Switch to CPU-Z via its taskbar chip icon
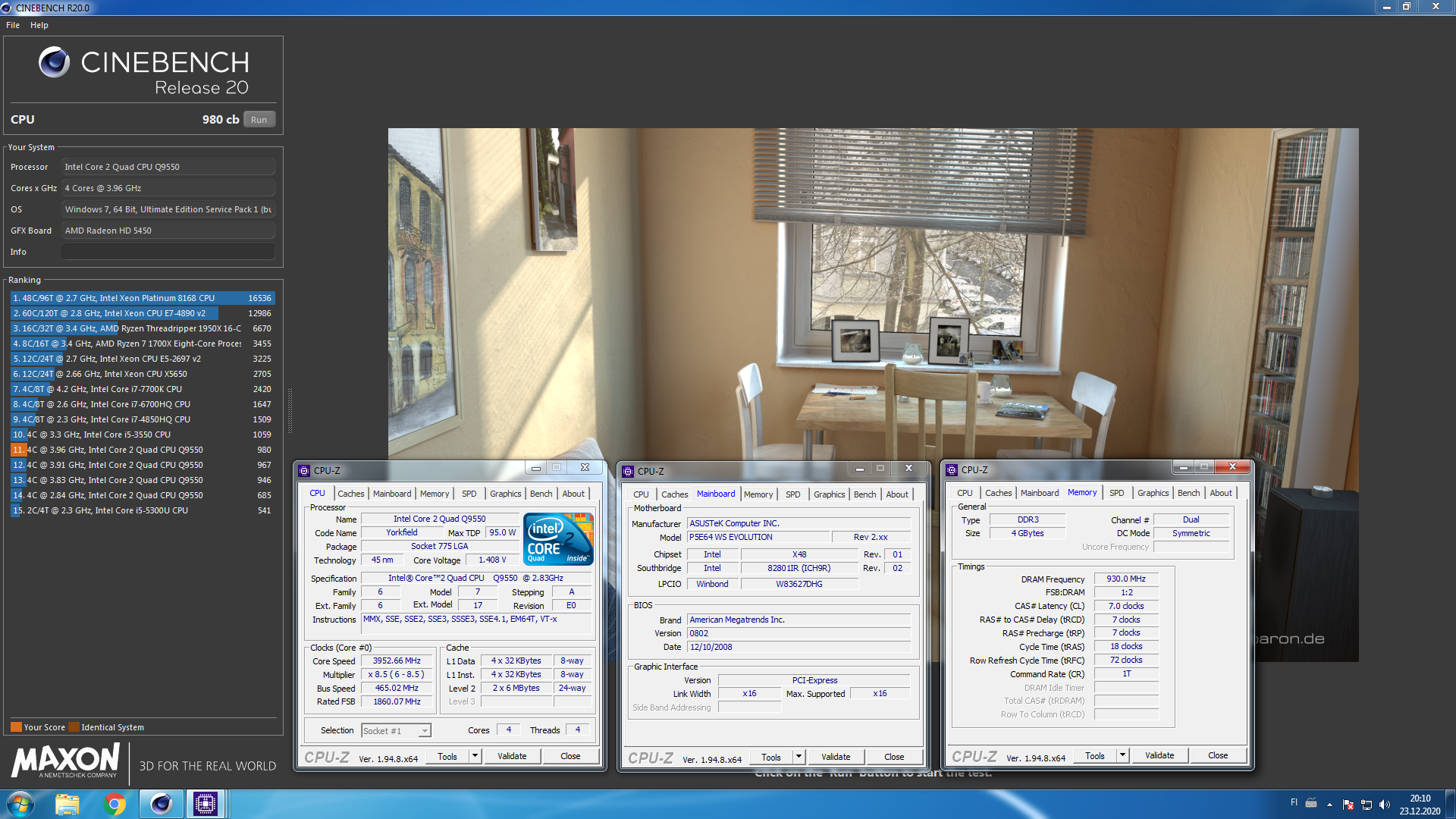Image resolution: width=1456 pixels, height=819 pixels. click(x=205, y=804)
